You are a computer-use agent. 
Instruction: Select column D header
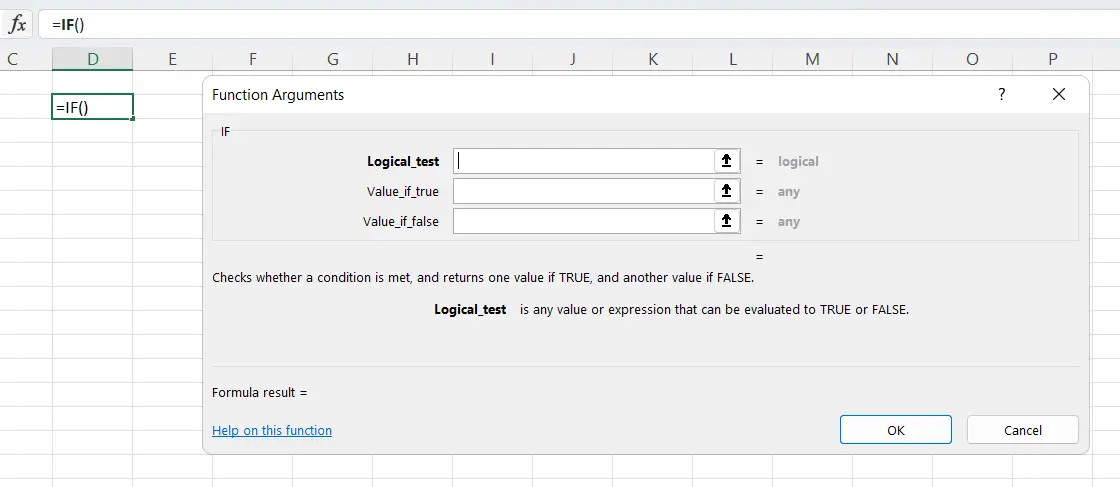92,60
